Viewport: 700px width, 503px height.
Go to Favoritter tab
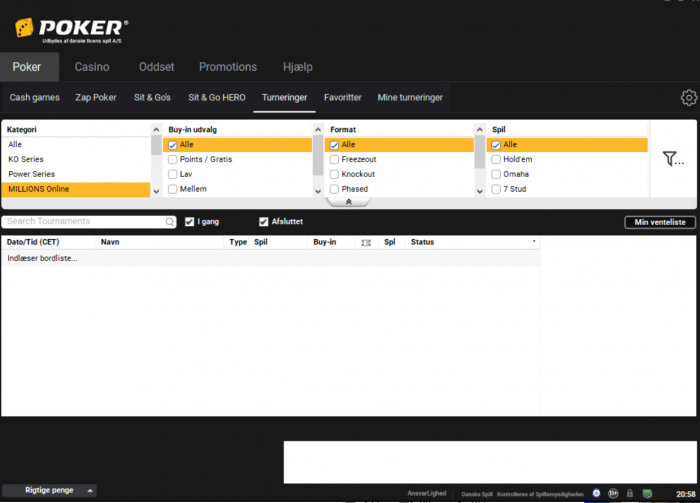(343, 97)
